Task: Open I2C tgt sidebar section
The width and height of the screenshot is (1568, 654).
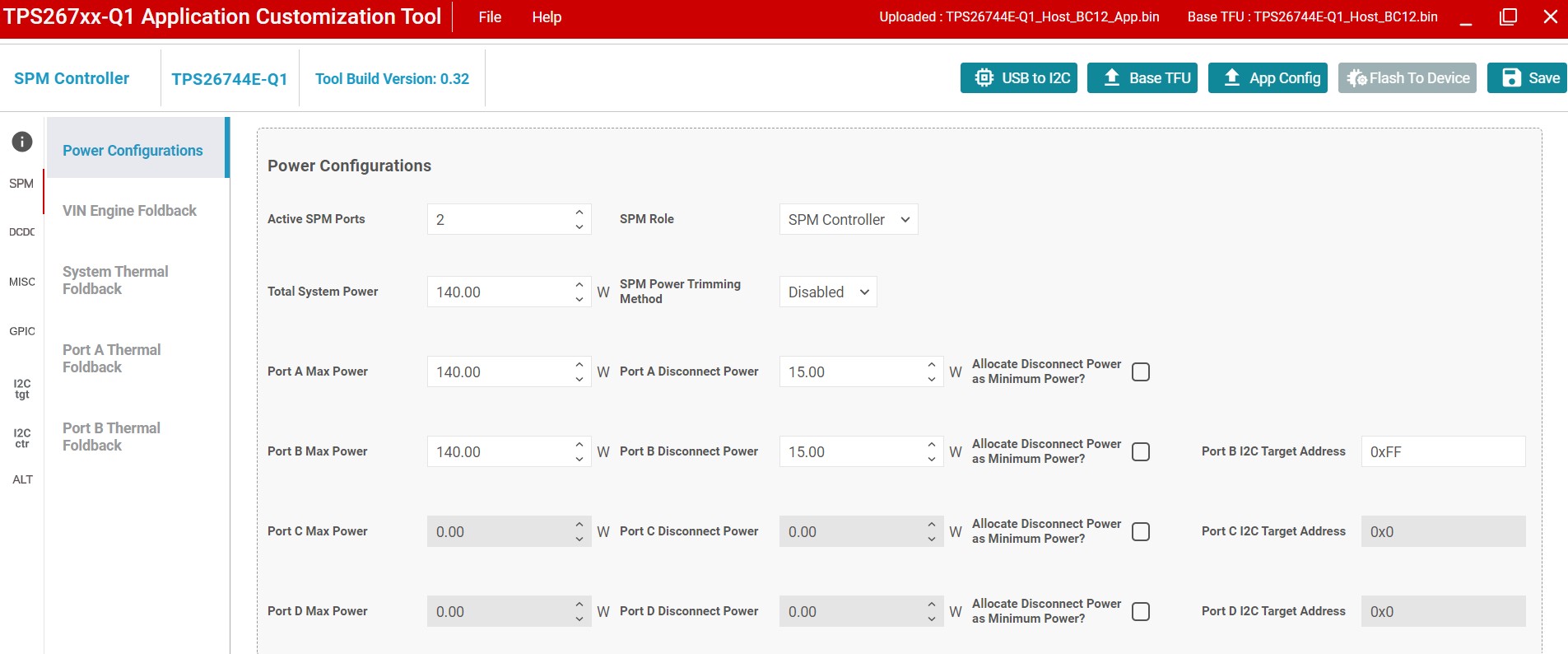Action: click(21, 389)
